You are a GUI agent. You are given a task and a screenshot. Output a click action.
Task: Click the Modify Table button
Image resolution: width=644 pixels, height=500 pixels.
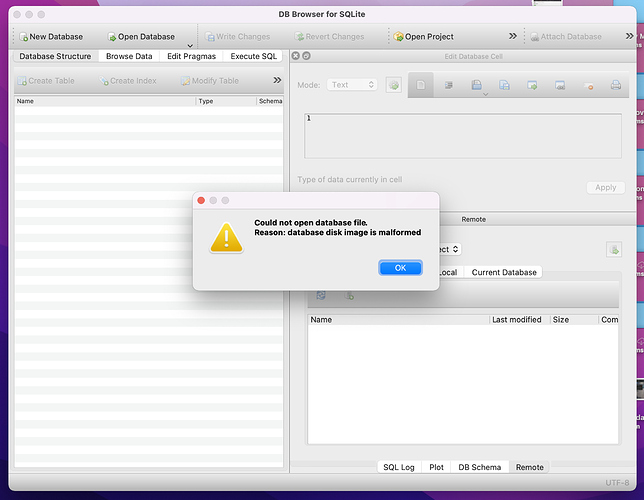click(x=210, y=81)
